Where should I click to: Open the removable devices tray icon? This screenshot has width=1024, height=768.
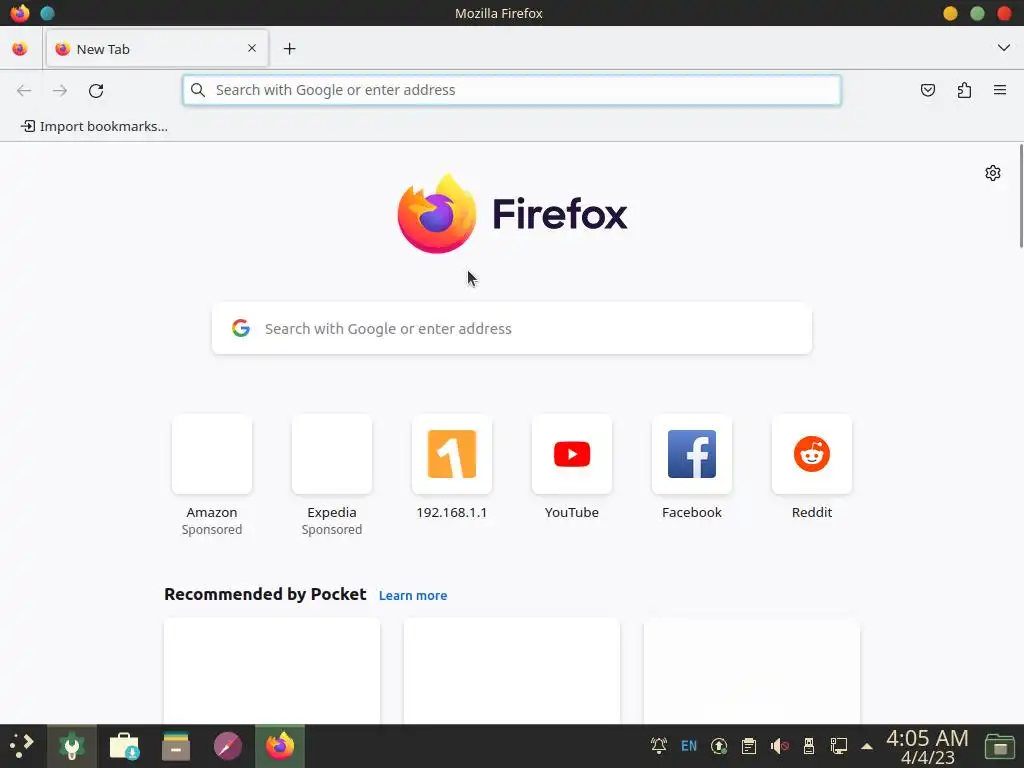[x=809, y=746]
